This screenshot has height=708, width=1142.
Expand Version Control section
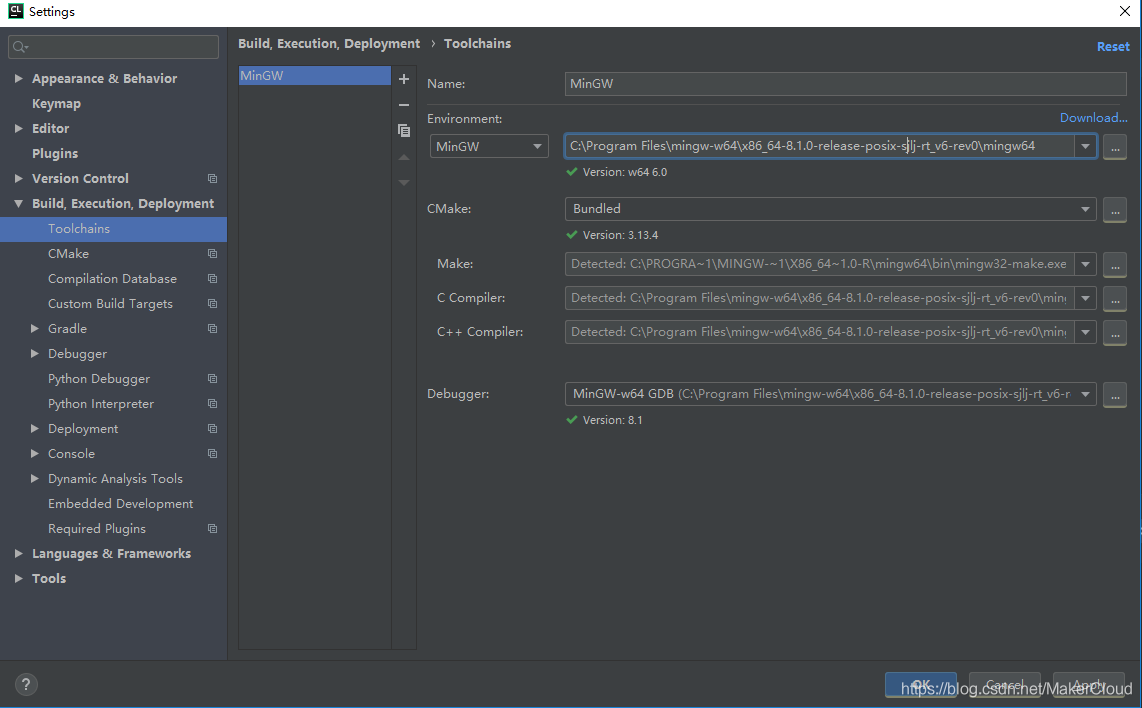pyautogui.click(x=18, y=178)
